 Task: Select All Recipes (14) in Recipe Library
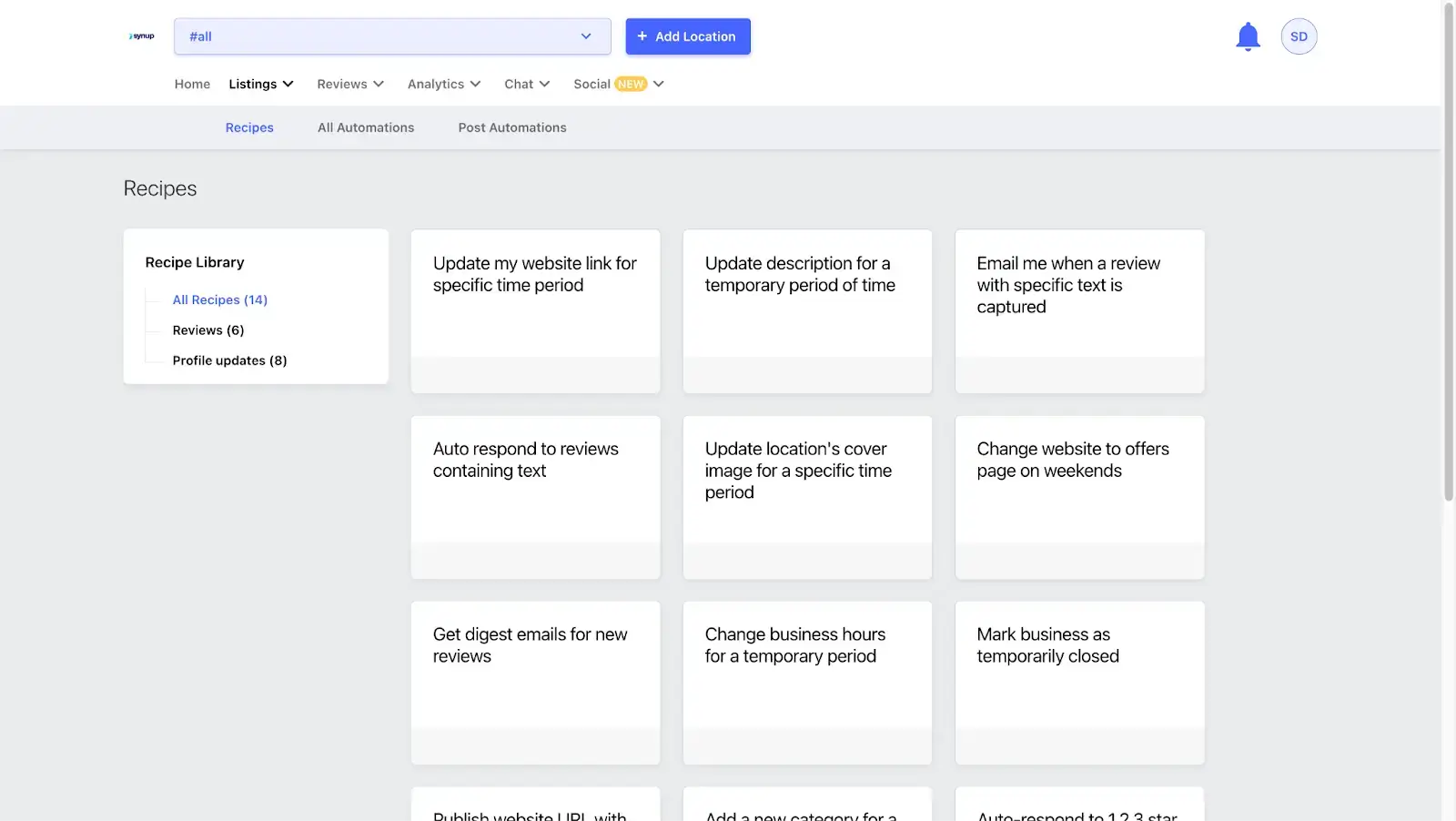[220, 299]
